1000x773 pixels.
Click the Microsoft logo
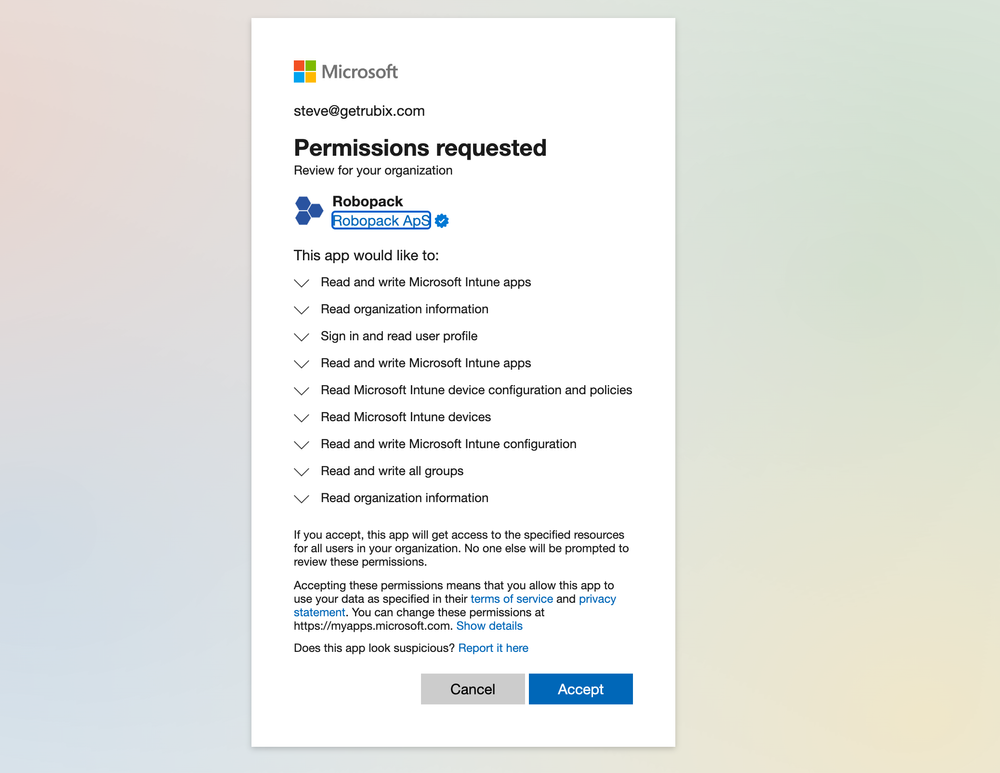[345, 72]
